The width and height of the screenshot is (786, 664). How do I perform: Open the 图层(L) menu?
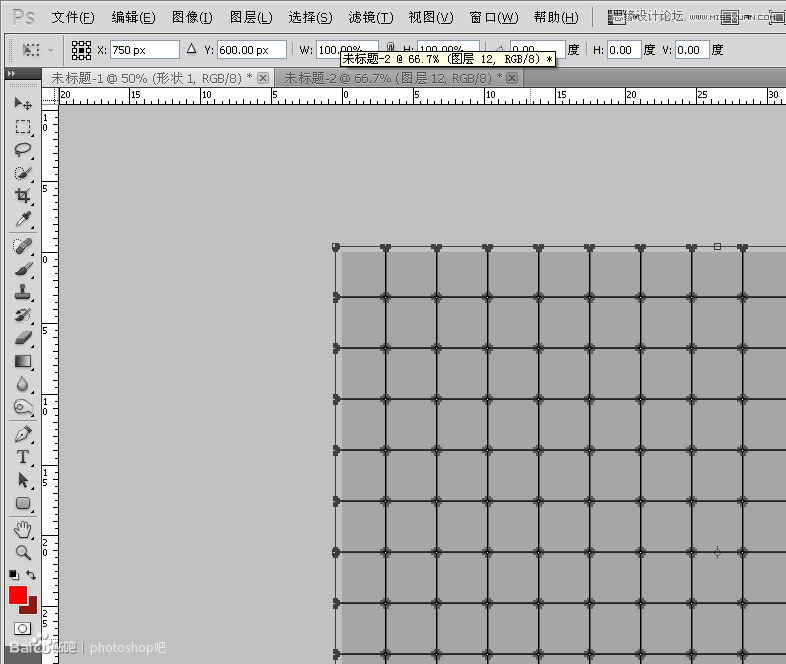pyautogui.click(x=251, y=18)
